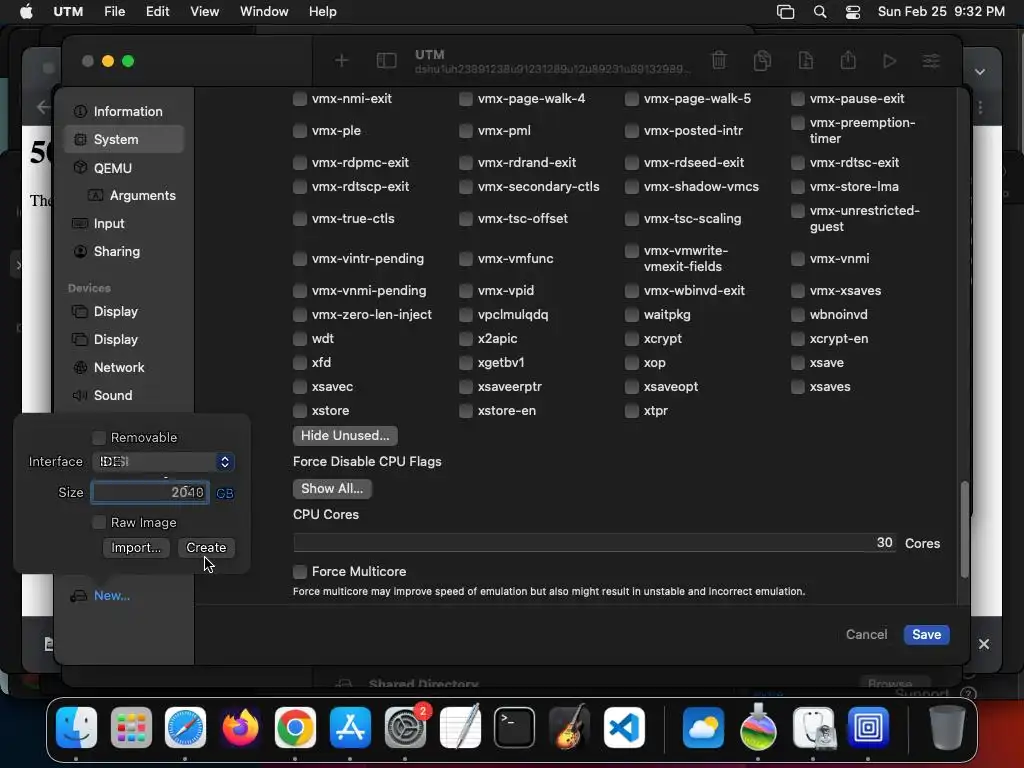The height and width of the screenshot is (768, 1024).
Task: Open the UTM application menu
Action: tap(68, 12)
